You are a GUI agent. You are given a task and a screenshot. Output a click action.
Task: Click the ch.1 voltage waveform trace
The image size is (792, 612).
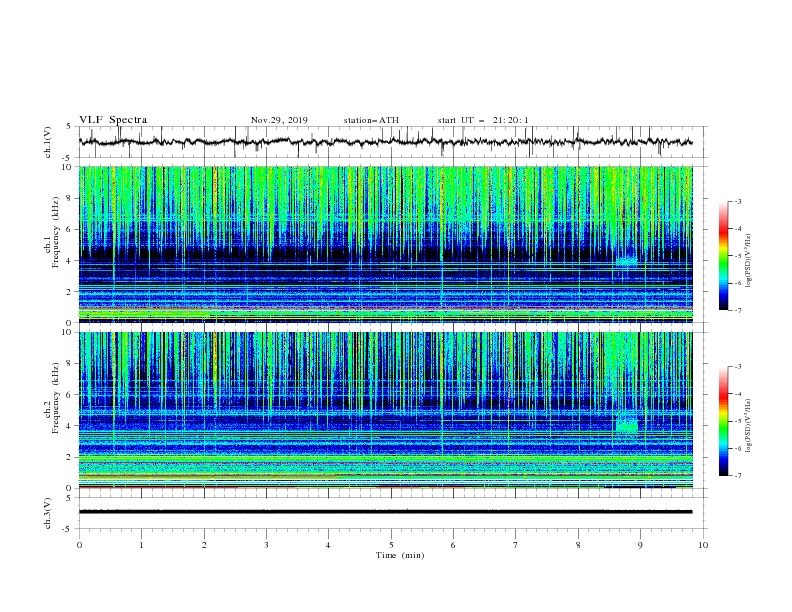point(385,142)
